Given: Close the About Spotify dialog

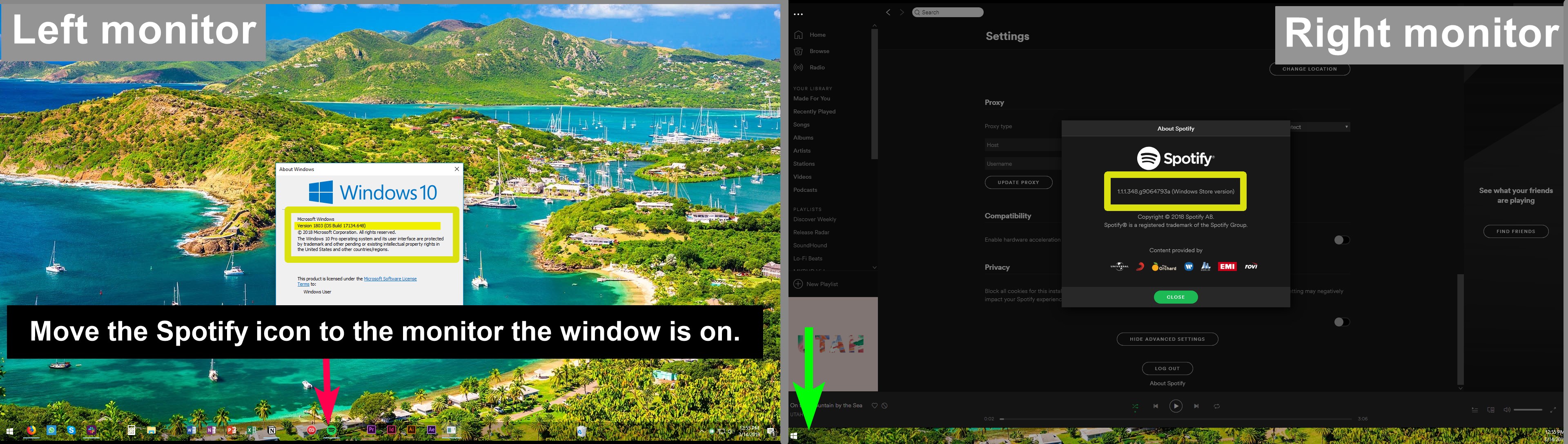Looking at the screenshot, I should tap(1176, 297).
